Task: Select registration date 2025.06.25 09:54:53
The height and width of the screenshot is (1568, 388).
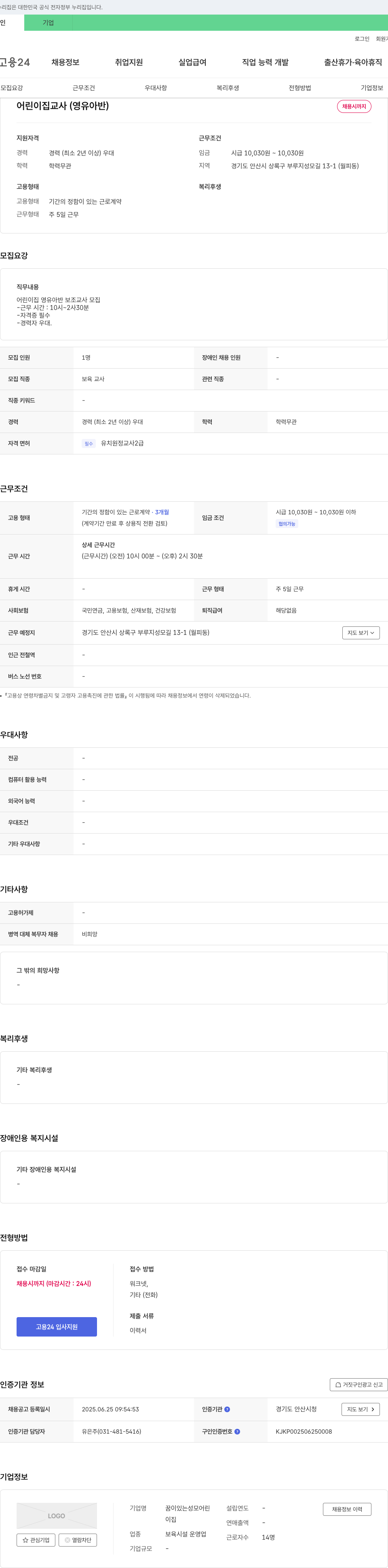Action: [110, 1409]
